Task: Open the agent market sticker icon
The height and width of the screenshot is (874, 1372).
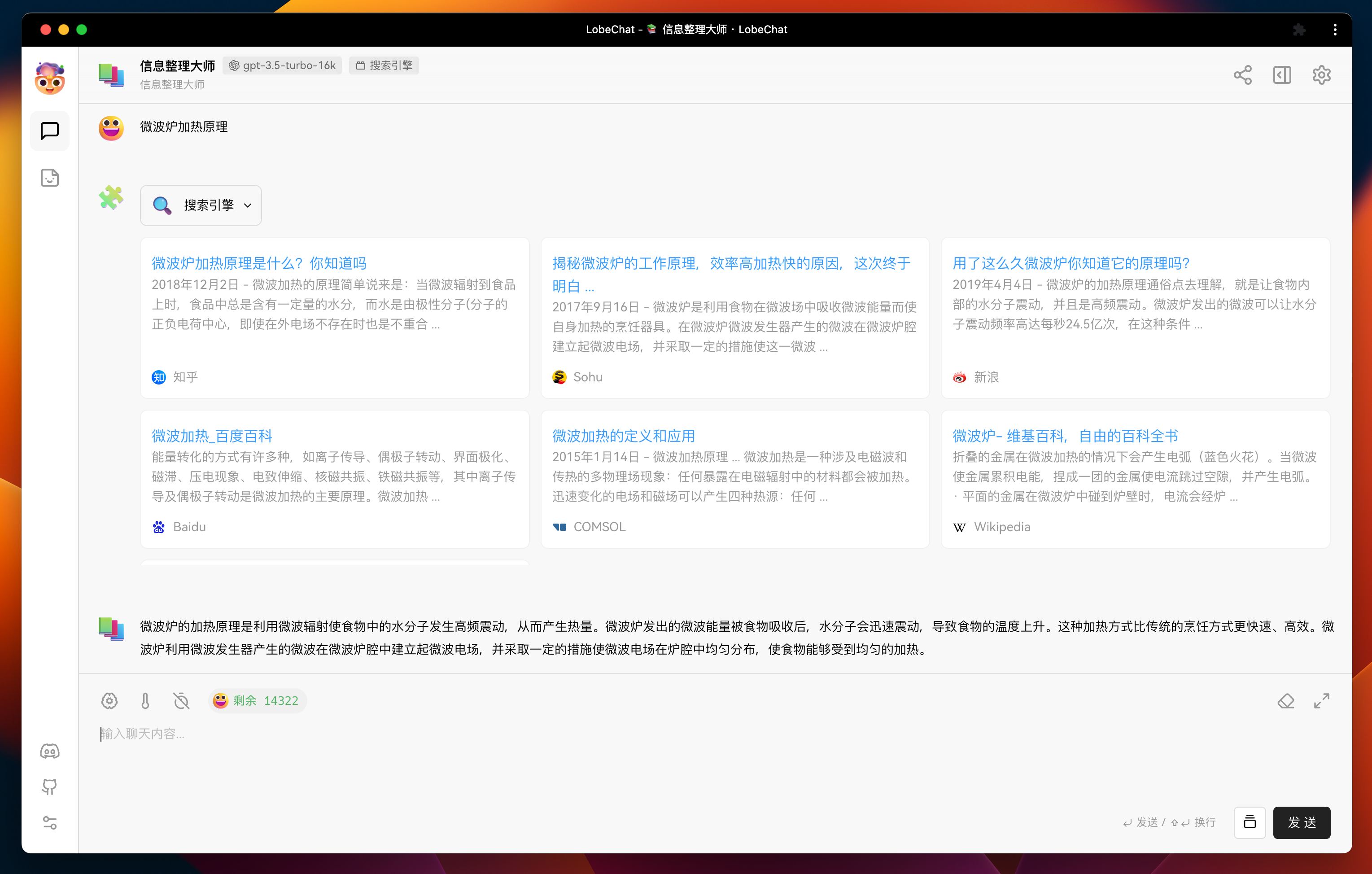Action: [x=49, y=178]
